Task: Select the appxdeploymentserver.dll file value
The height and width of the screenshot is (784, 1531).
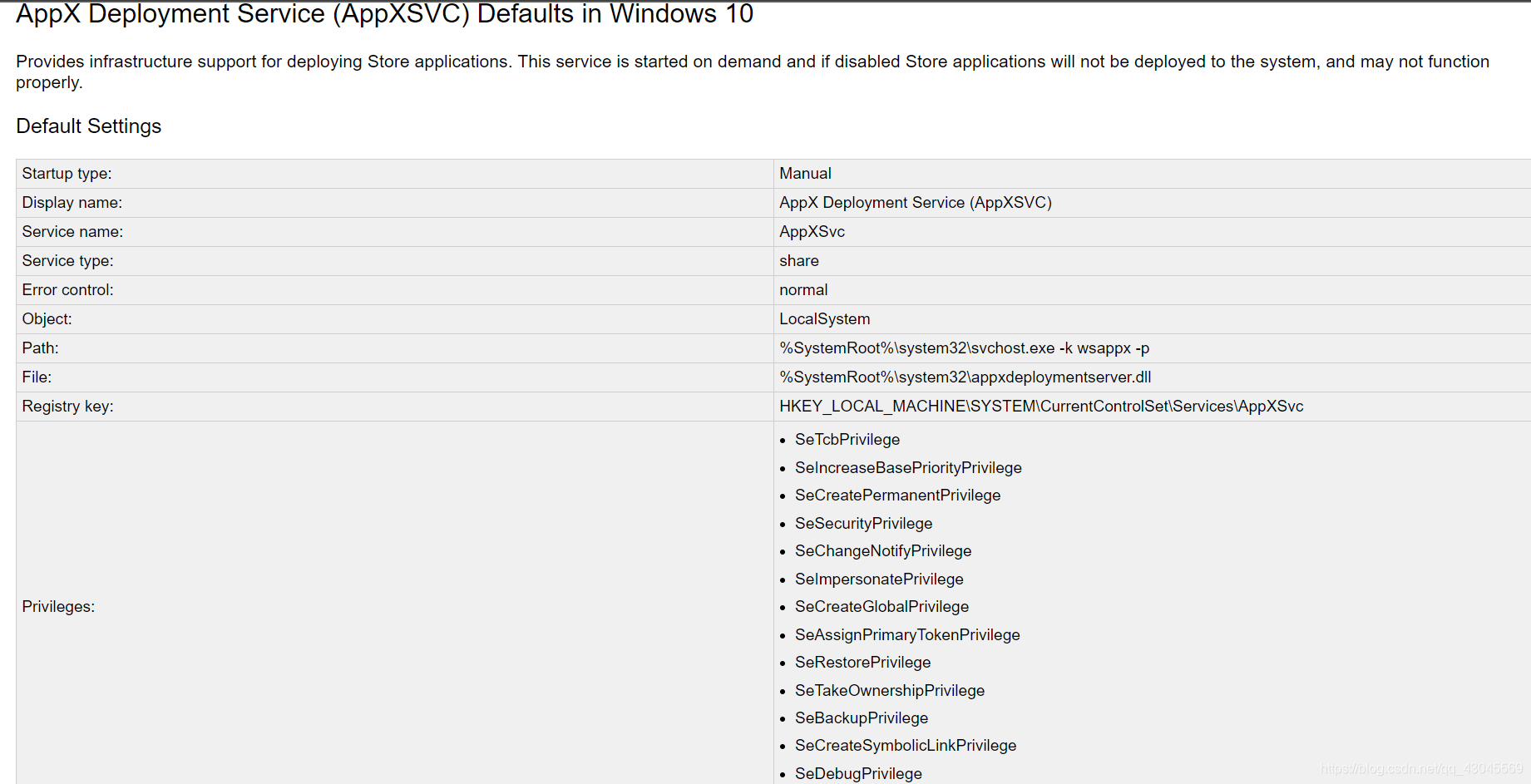Action: coord(966,377)
